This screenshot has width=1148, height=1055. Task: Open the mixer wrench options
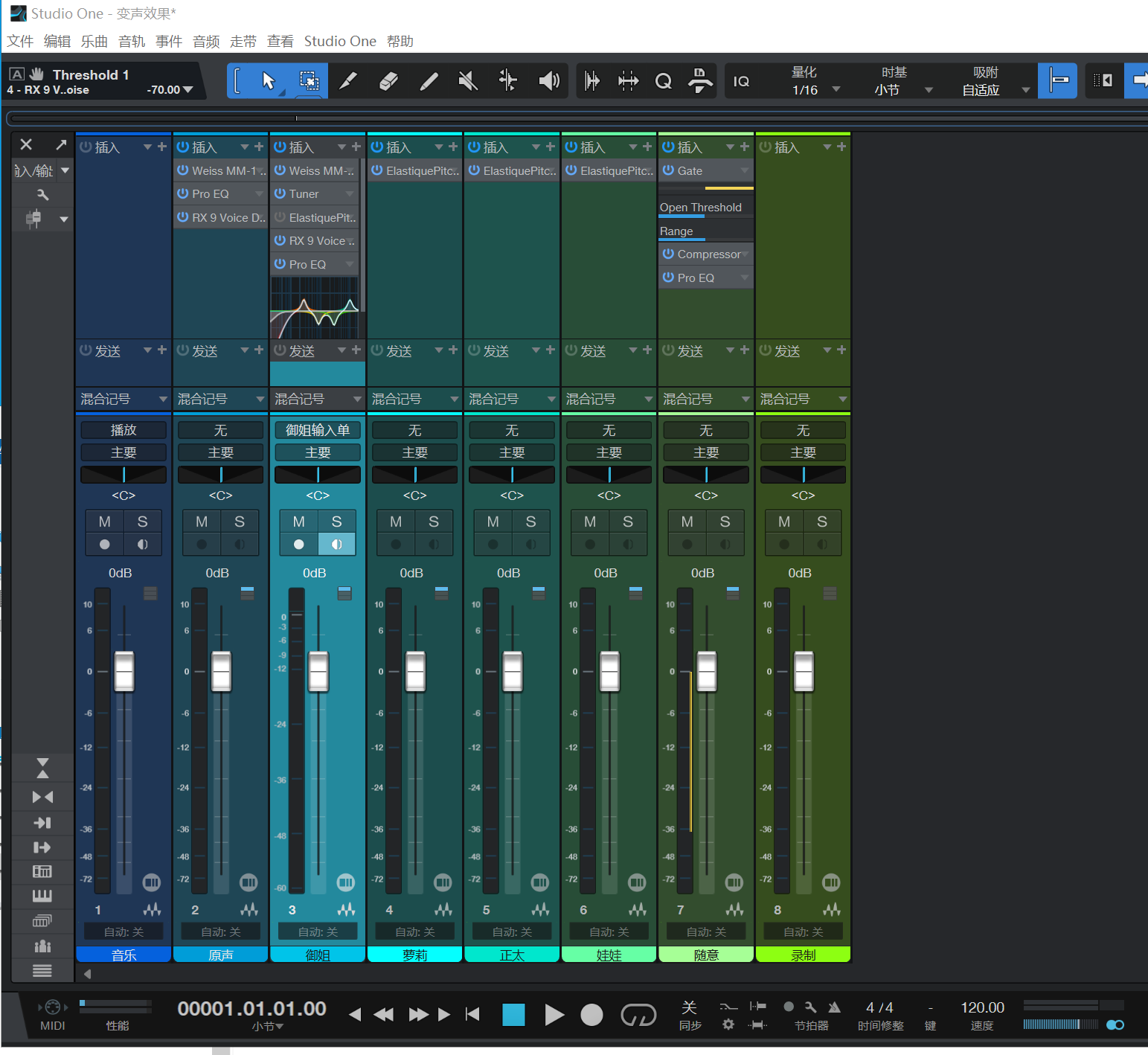point(42,195)
